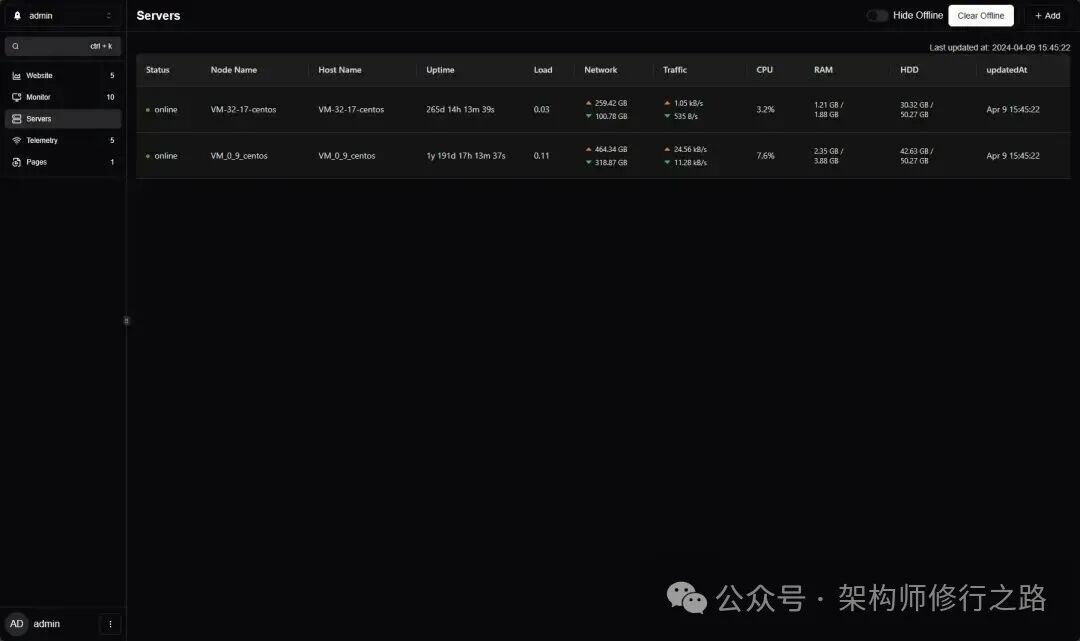Click the Clear Offline button

click(x=980, y=15)
